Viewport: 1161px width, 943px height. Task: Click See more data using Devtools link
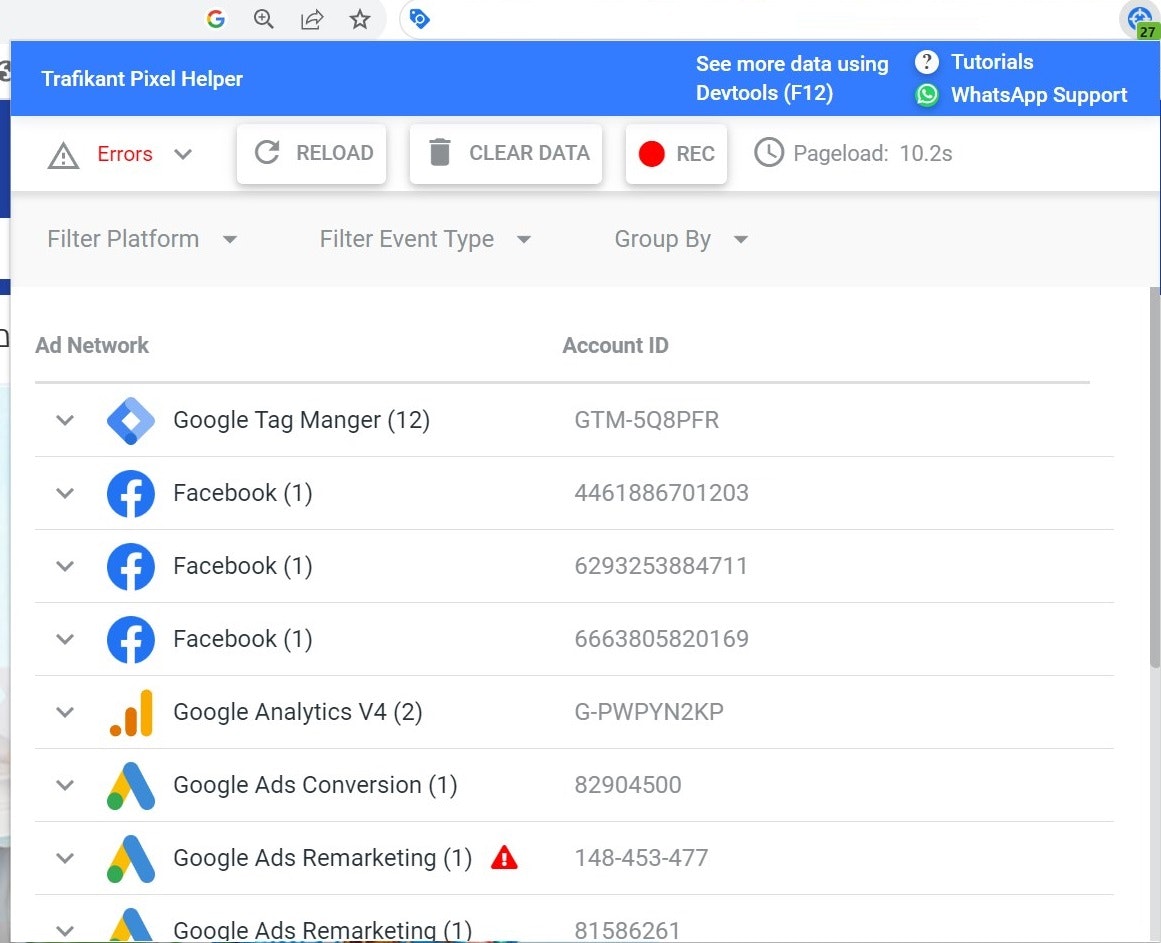[792, 78]
